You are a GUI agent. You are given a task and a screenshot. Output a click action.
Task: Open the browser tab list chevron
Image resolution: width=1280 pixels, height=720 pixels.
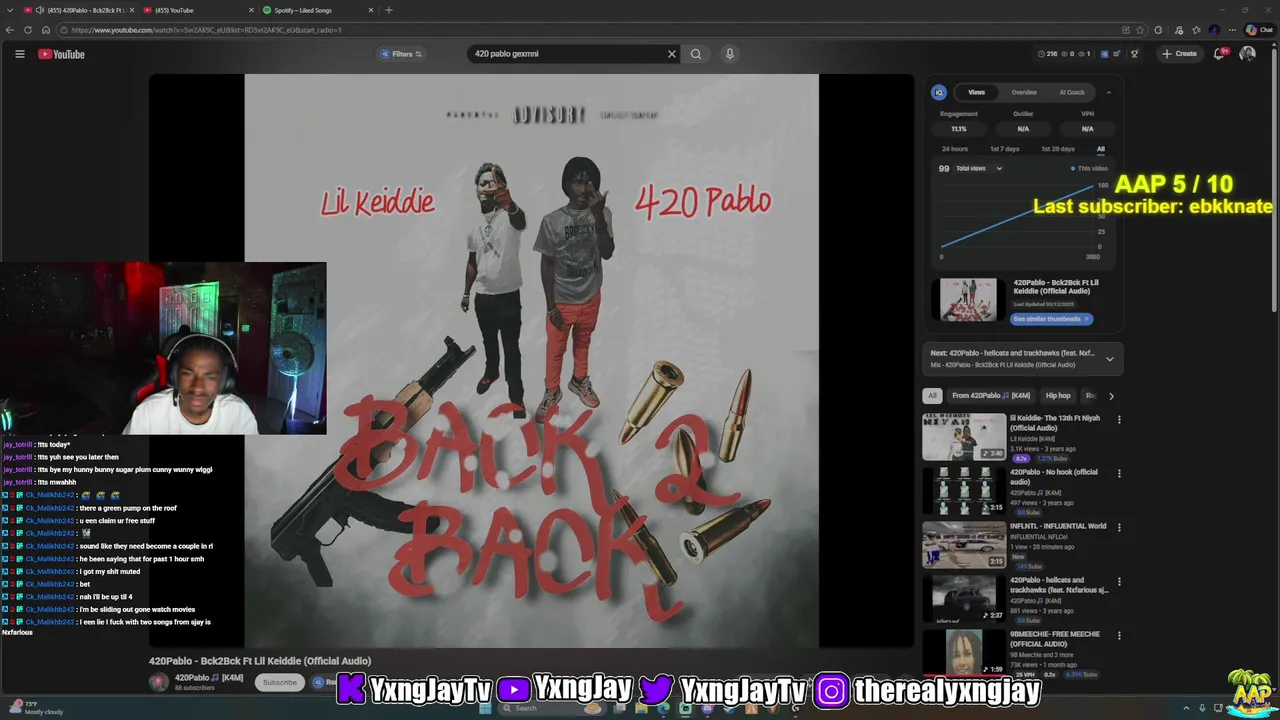click(9, 10)
